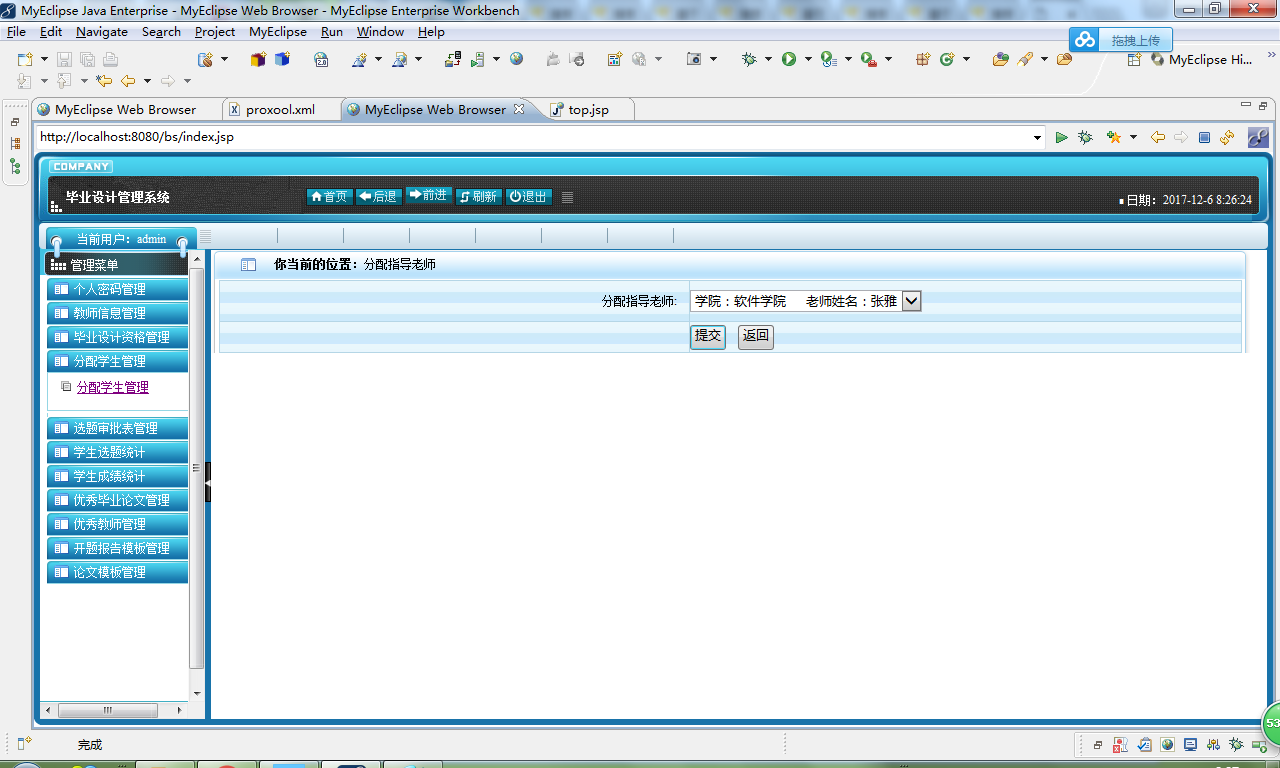Screen dimensions: 1280x768
Task: Open the Run configurations dropdown arrow
Action: (807, 60)
